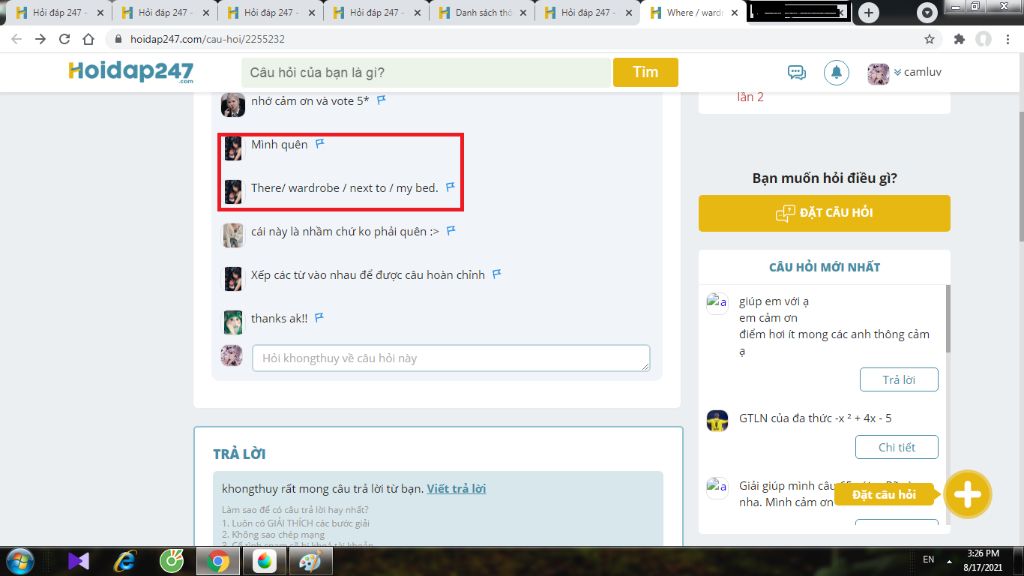
Task: Click the browser address bar URL
Action: pyautogui.click(x=207, y=39)
